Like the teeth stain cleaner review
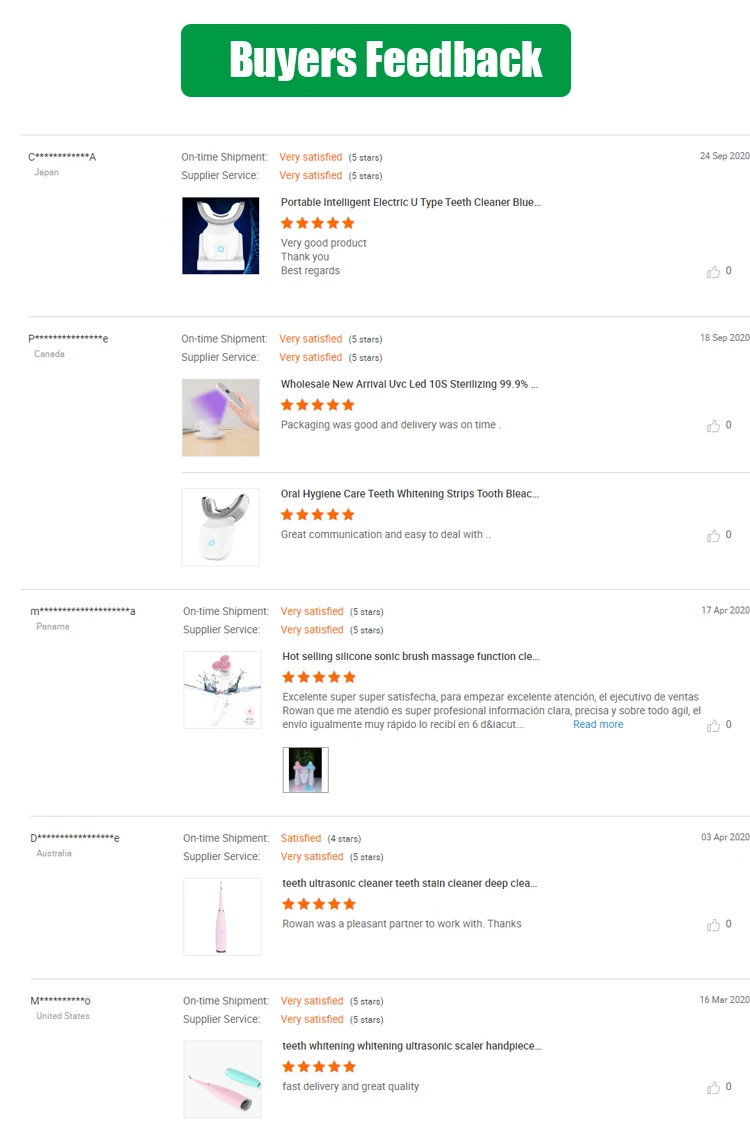 tap(713, 925)
